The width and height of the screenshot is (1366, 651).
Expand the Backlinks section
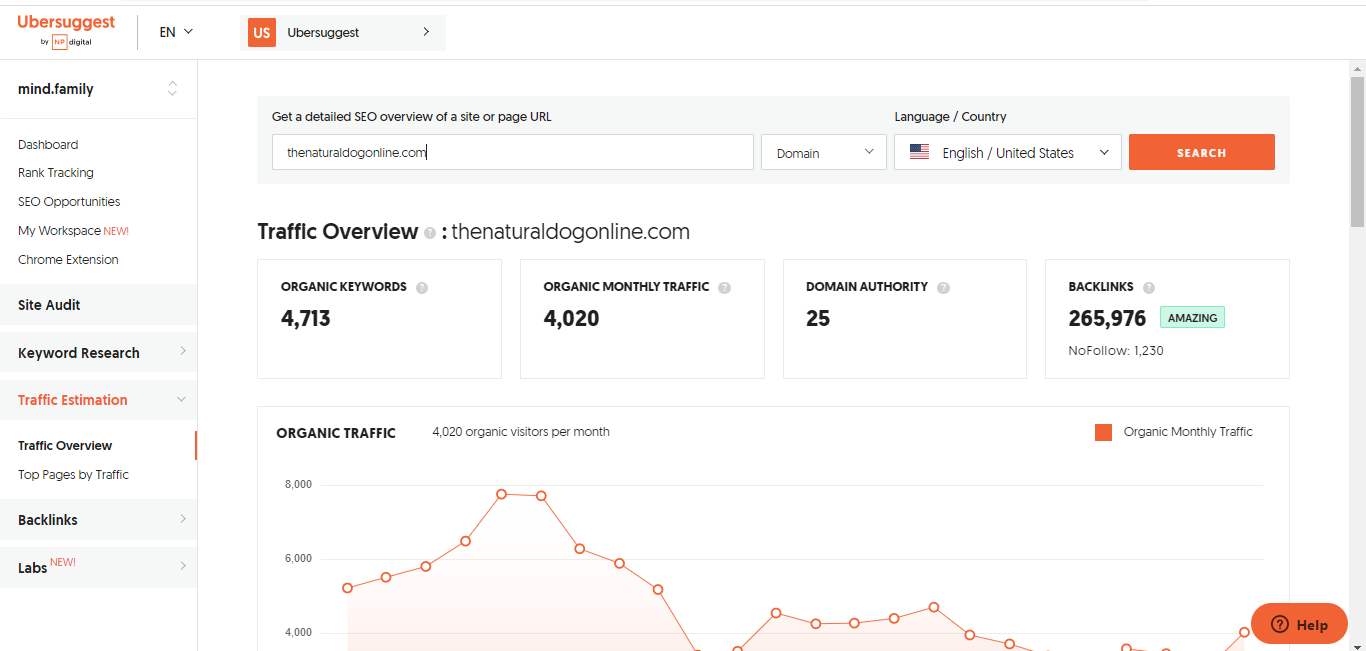tap(98, 520)
